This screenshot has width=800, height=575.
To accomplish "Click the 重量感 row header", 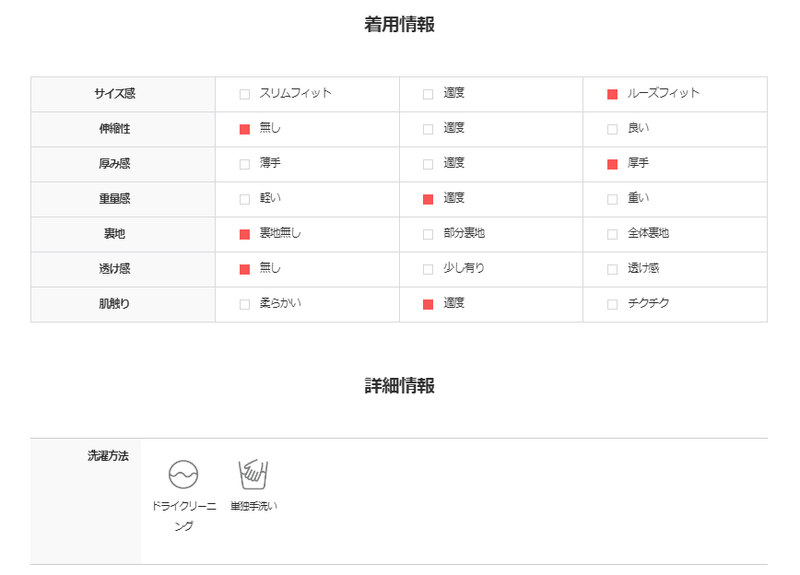I will 123,199.
